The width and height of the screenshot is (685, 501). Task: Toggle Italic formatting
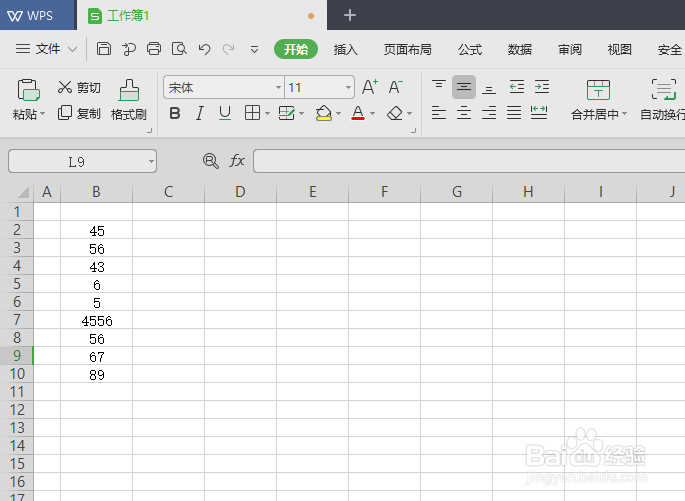(200, 113)
